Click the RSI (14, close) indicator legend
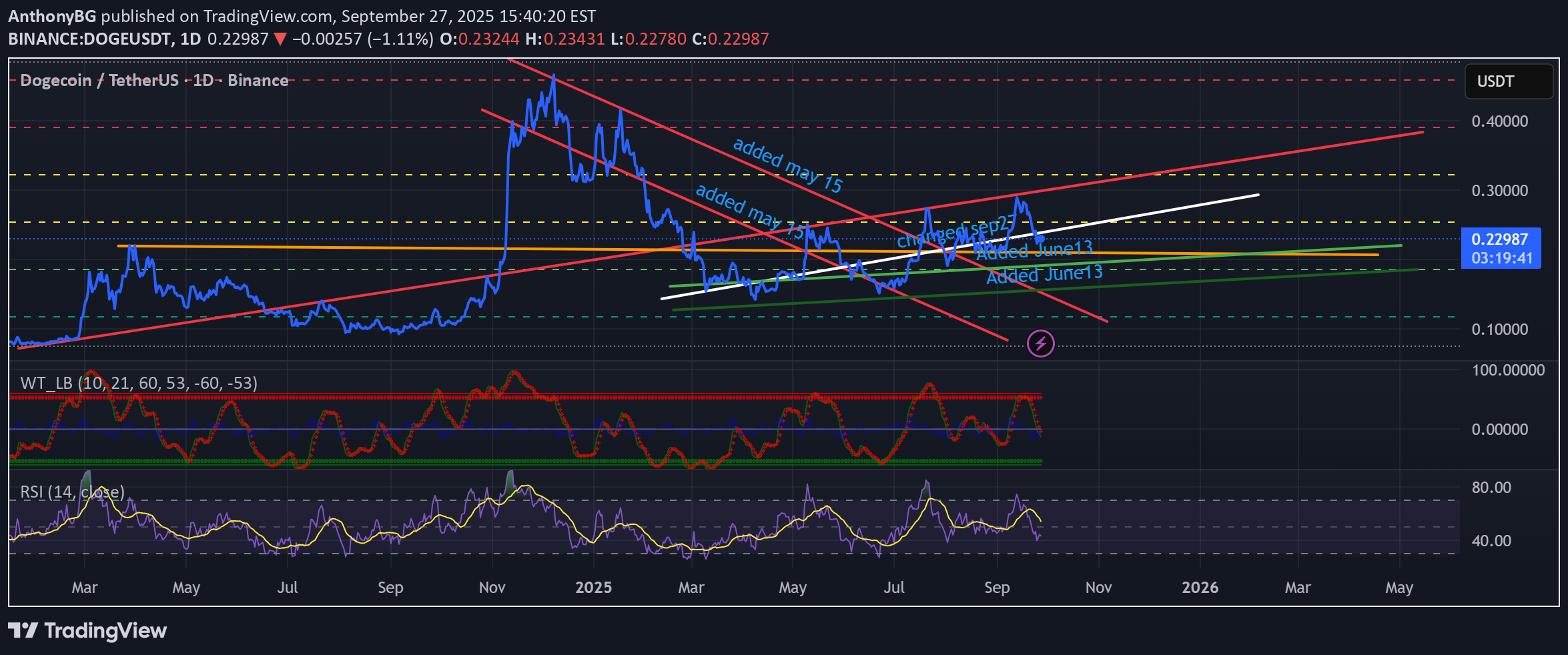Image resolution: width=1568 pixels, height=655 pixels. pos(72,492)
